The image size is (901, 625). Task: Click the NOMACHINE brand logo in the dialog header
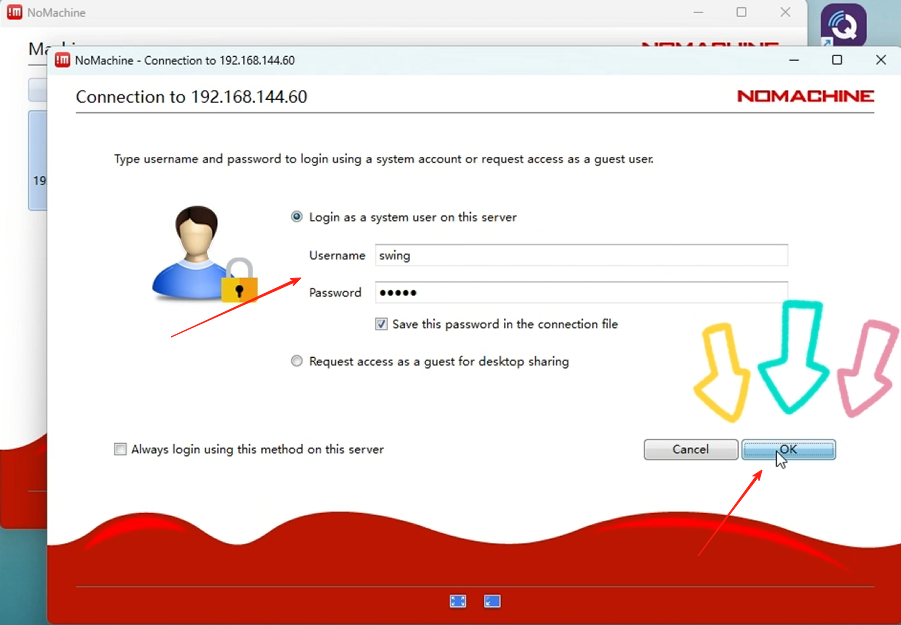(x=806, y=96)
